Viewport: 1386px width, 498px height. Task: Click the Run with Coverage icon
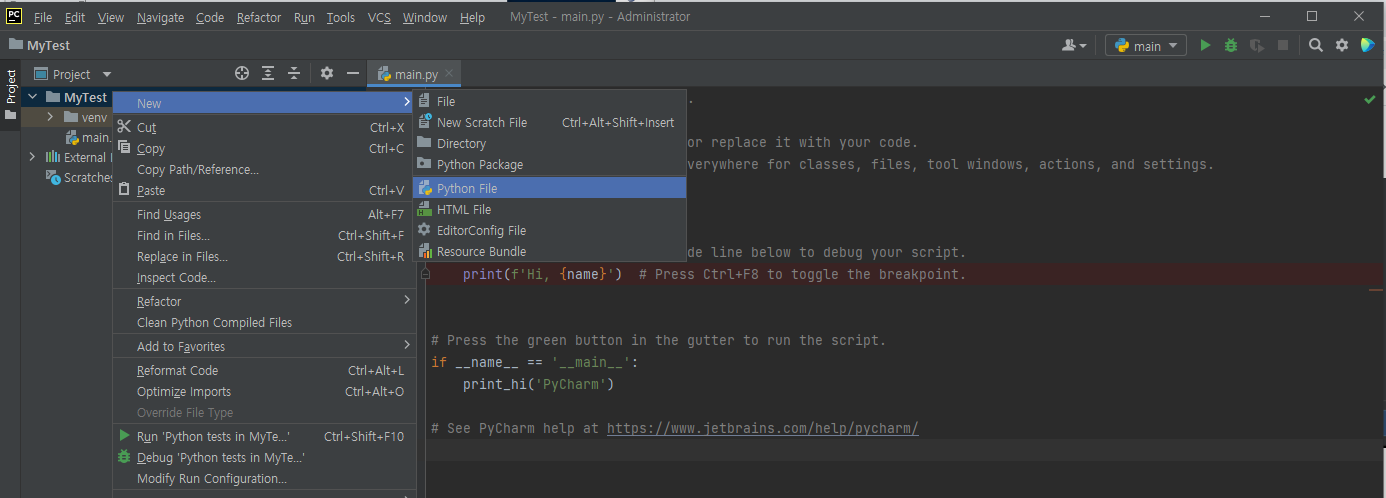pos(1257,45)
